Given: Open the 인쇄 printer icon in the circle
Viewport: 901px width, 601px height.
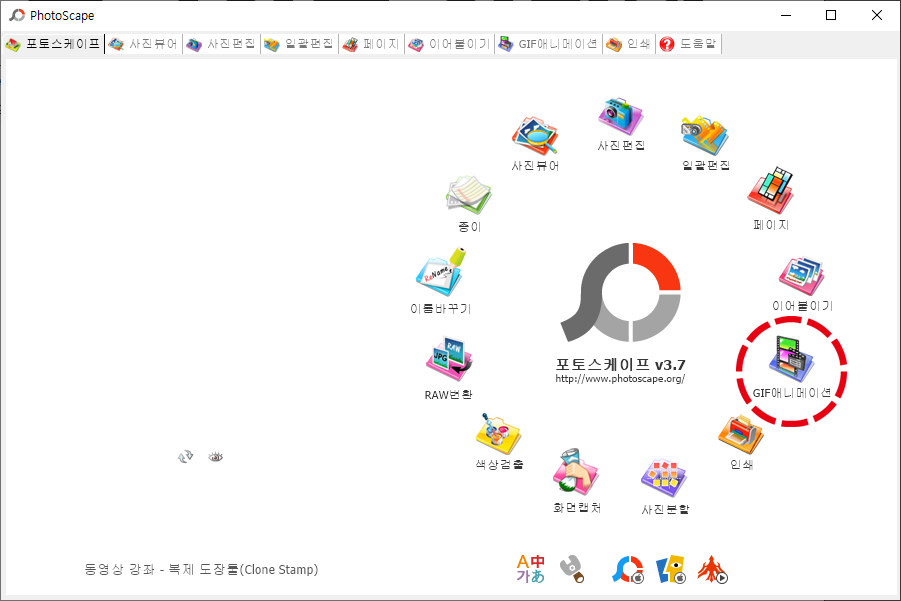Looking at the screenshot, I should click(741, 434).
